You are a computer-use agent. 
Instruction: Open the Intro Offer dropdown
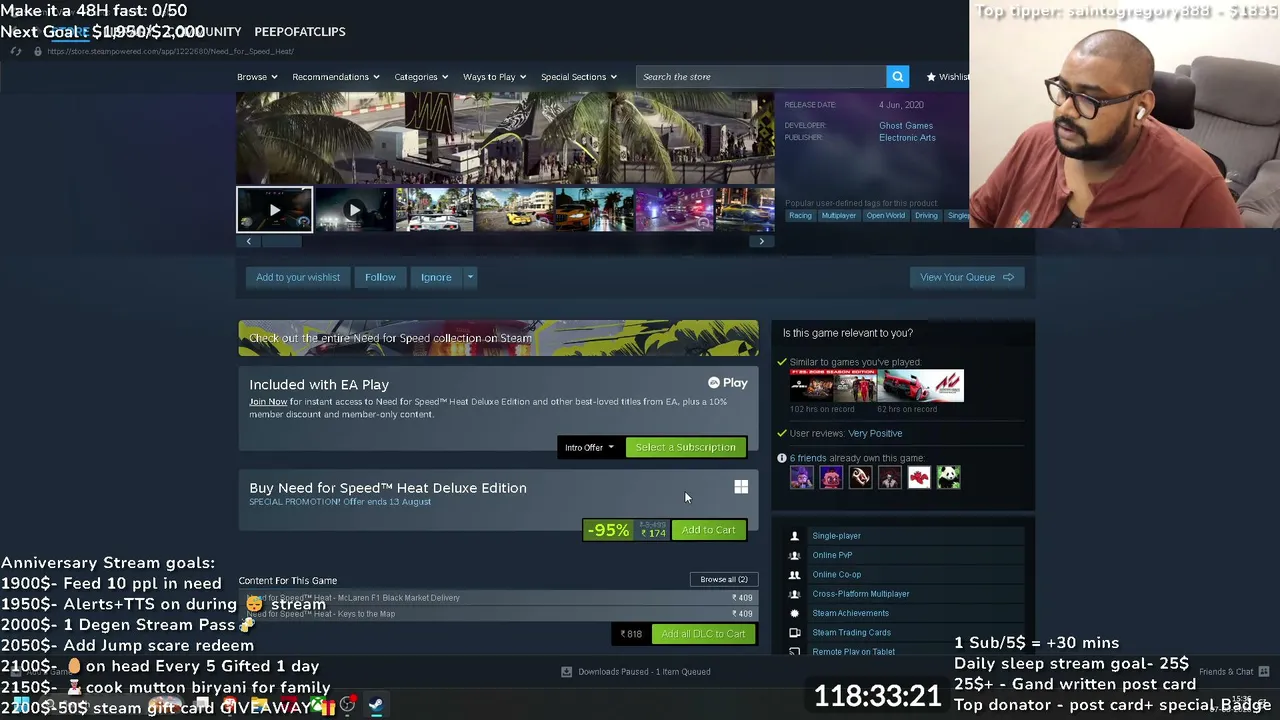(x=589, y=447)
